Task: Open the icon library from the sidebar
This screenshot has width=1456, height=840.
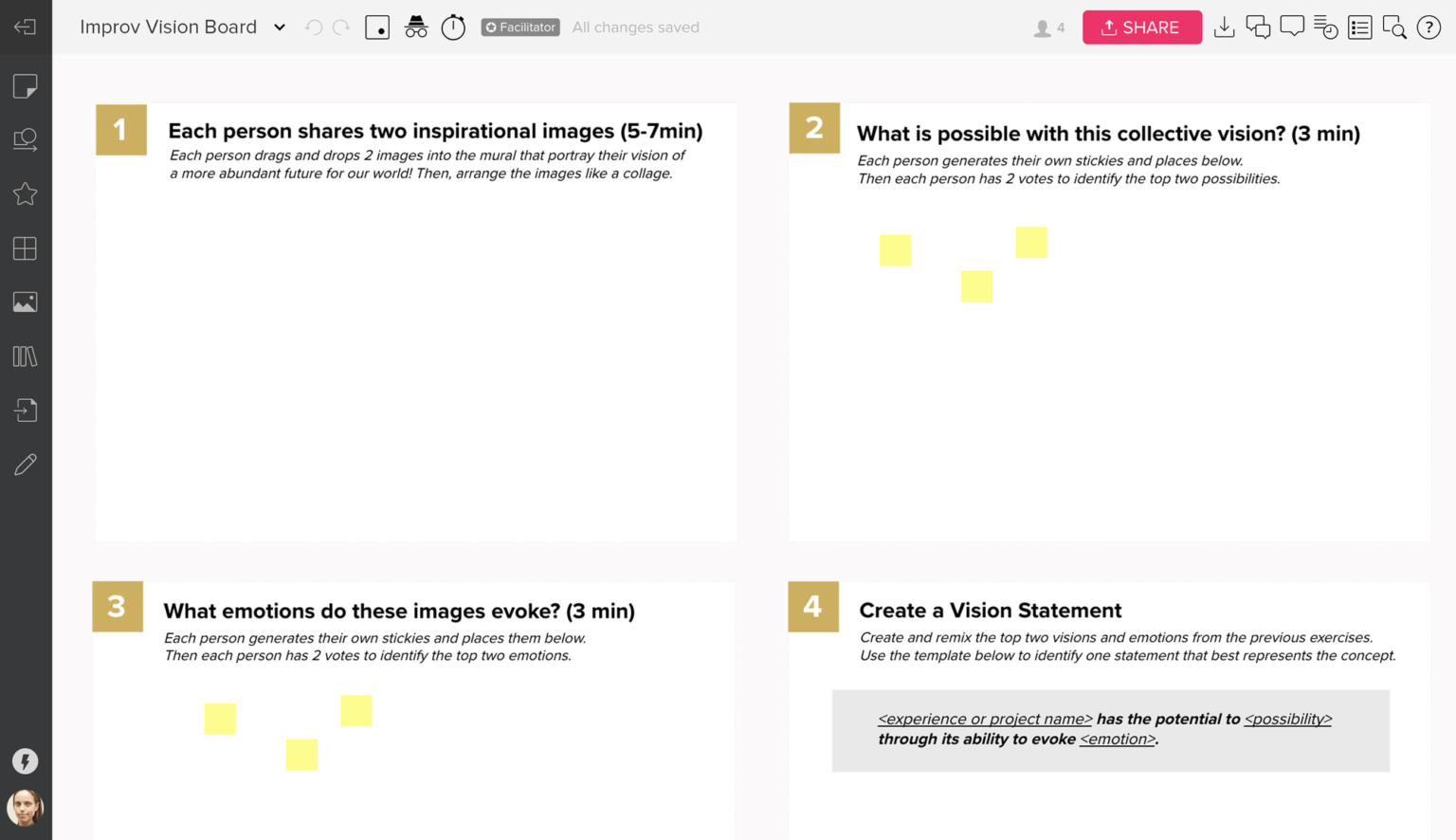Action: point(26,193)
